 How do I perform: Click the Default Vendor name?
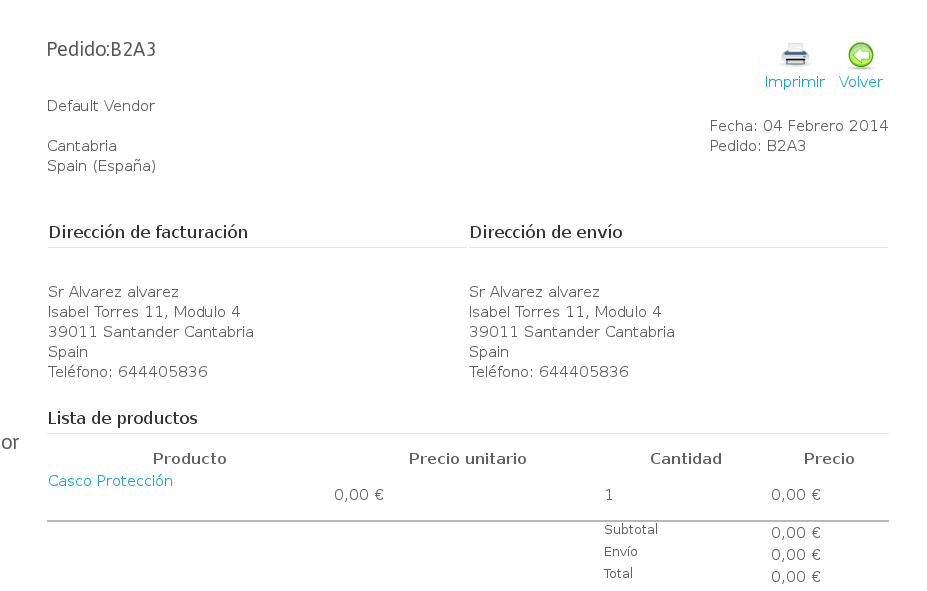point(101,106)
